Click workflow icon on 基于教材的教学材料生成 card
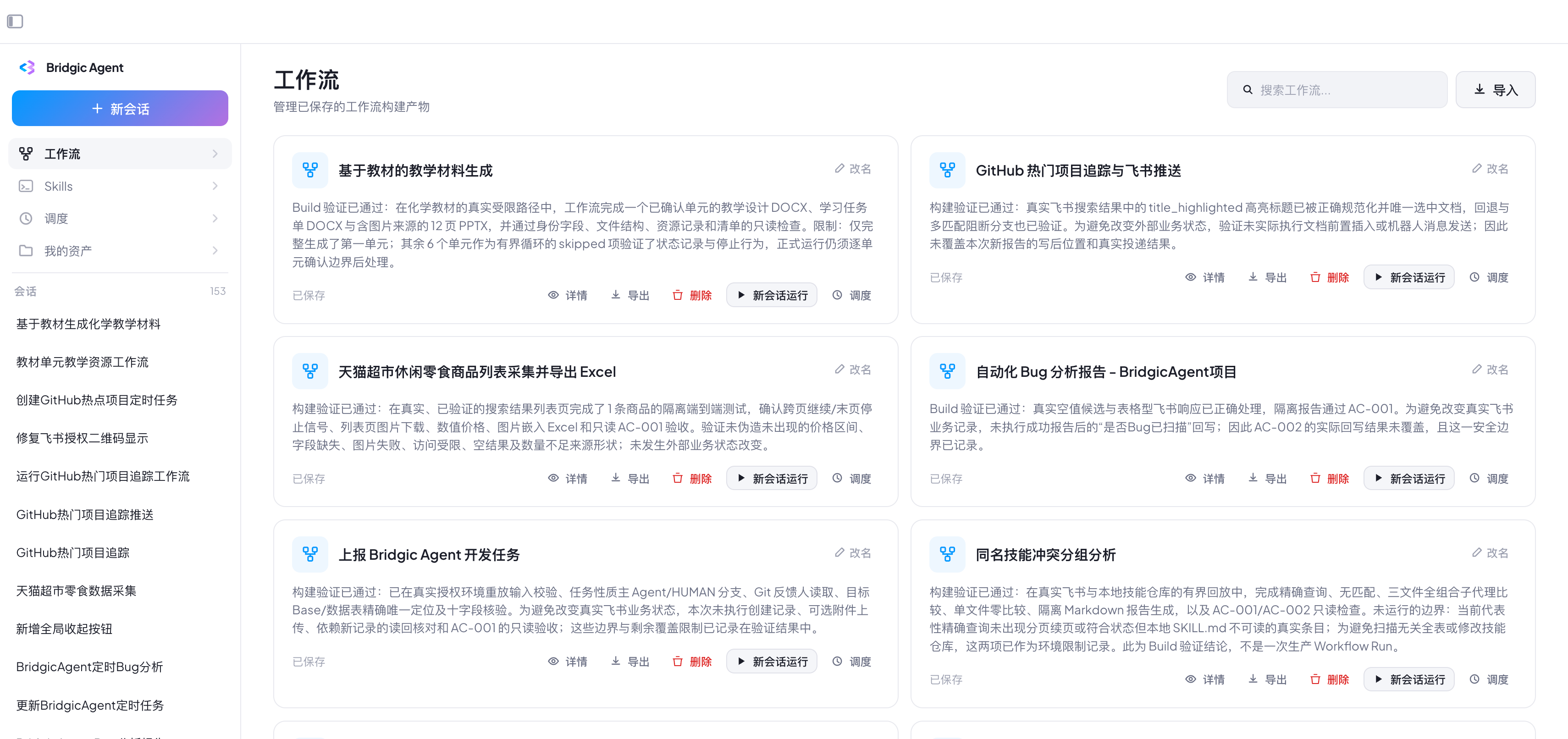1568x739 pixels. (310, 170)
